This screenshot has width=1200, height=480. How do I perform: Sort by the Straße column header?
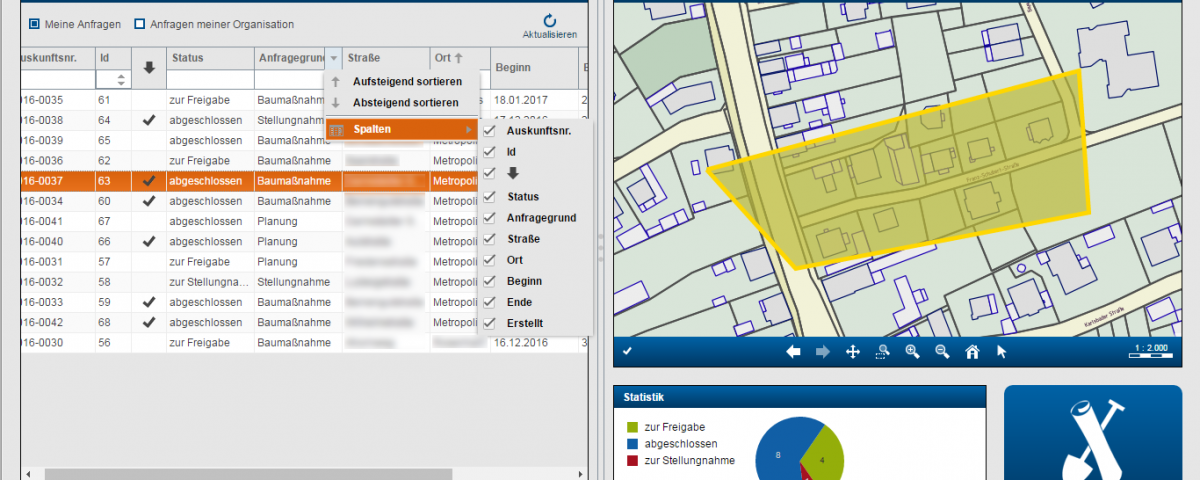[x=386, y=58]
